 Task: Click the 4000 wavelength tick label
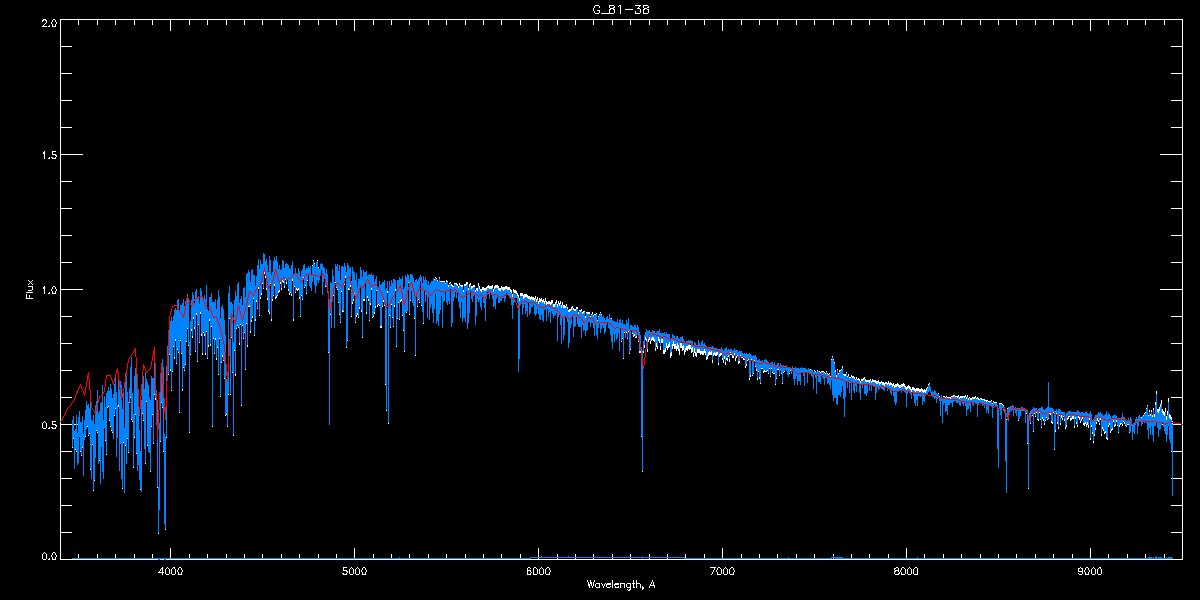click(x=171, y=571)
